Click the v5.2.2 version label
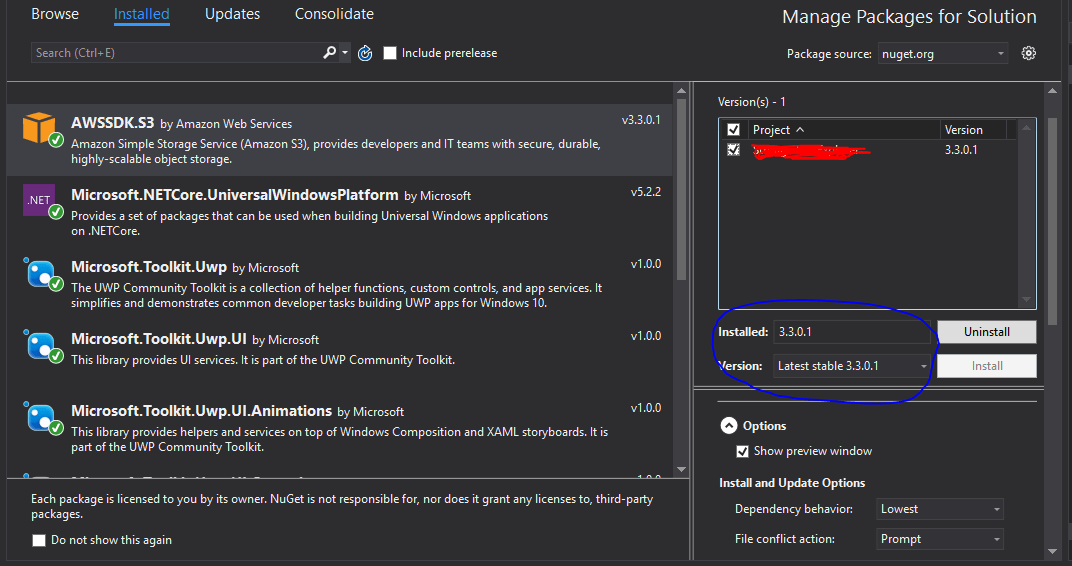 646,191
